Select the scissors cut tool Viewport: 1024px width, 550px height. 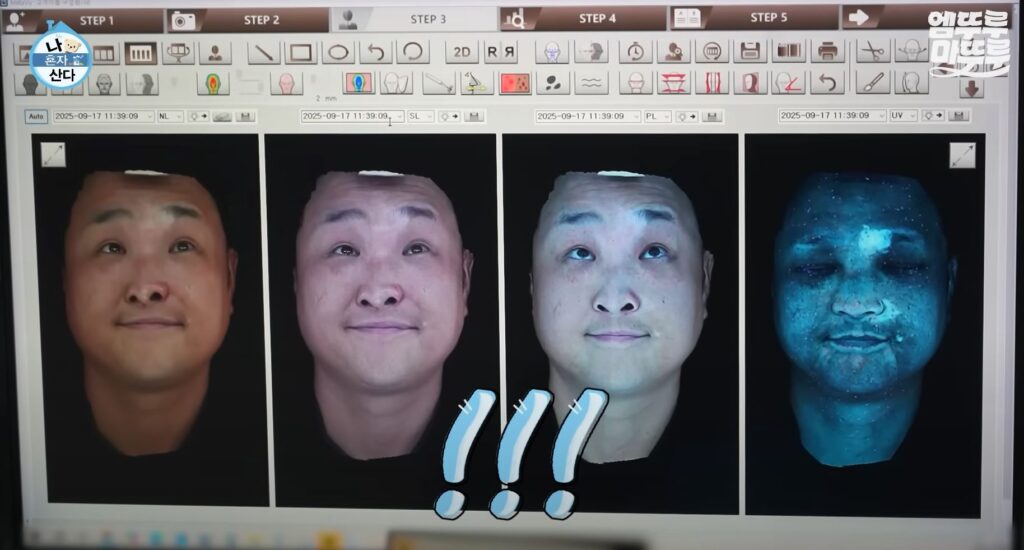[873, 52]
